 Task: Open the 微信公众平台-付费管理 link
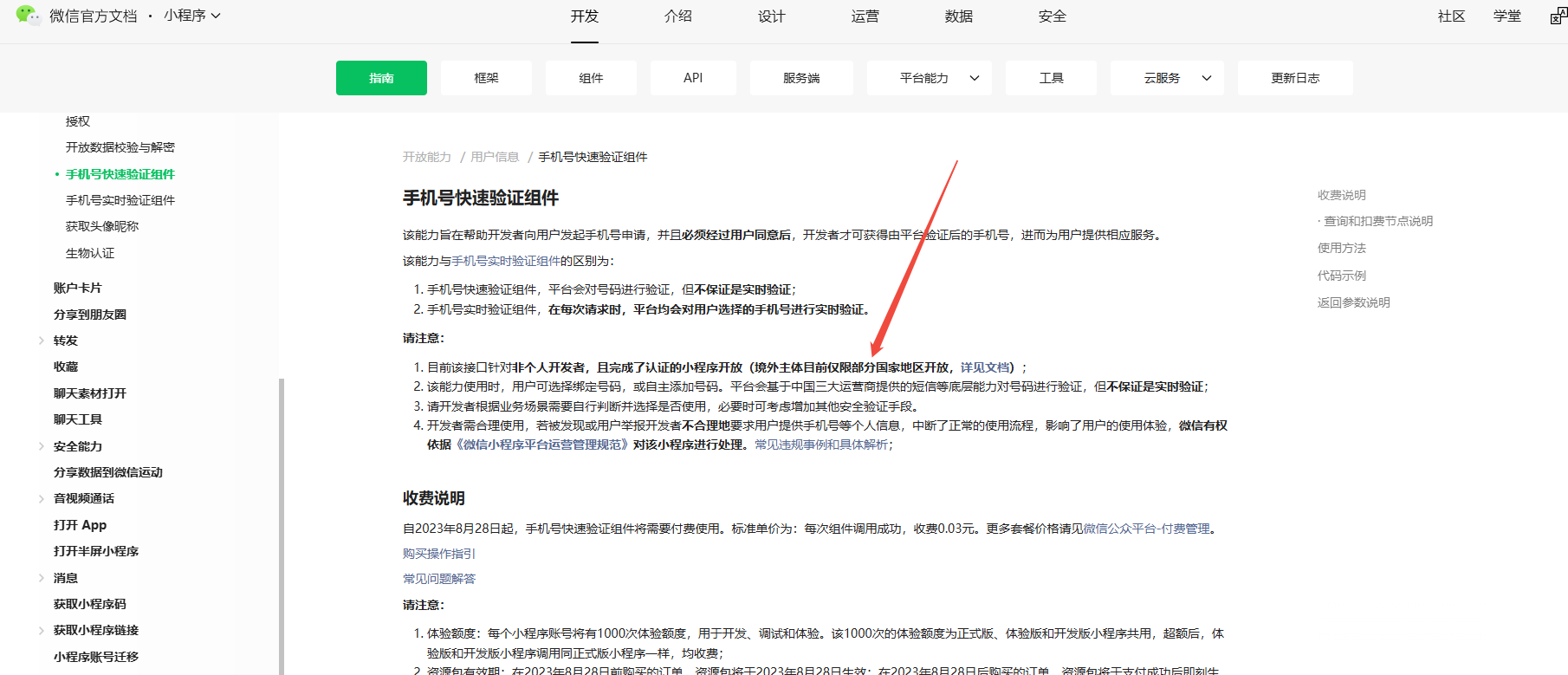[1146, 529]
